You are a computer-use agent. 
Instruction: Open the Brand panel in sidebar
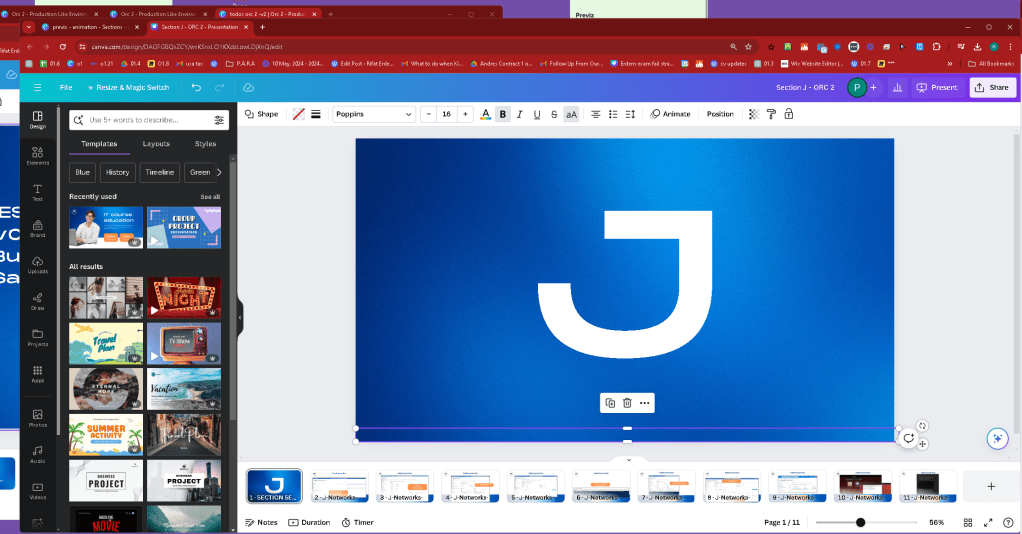tap(38, 228)
